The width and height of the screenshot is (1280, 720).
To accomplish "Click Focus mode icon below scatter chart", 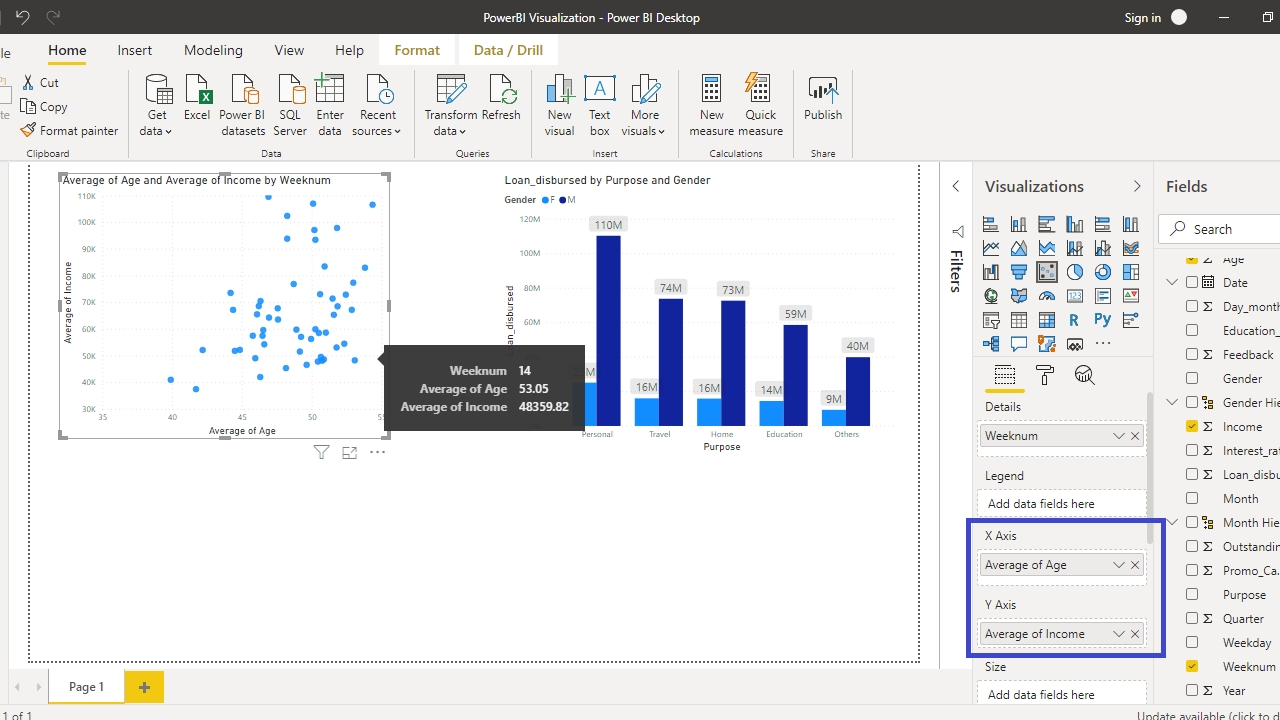I will pos(349,453).
